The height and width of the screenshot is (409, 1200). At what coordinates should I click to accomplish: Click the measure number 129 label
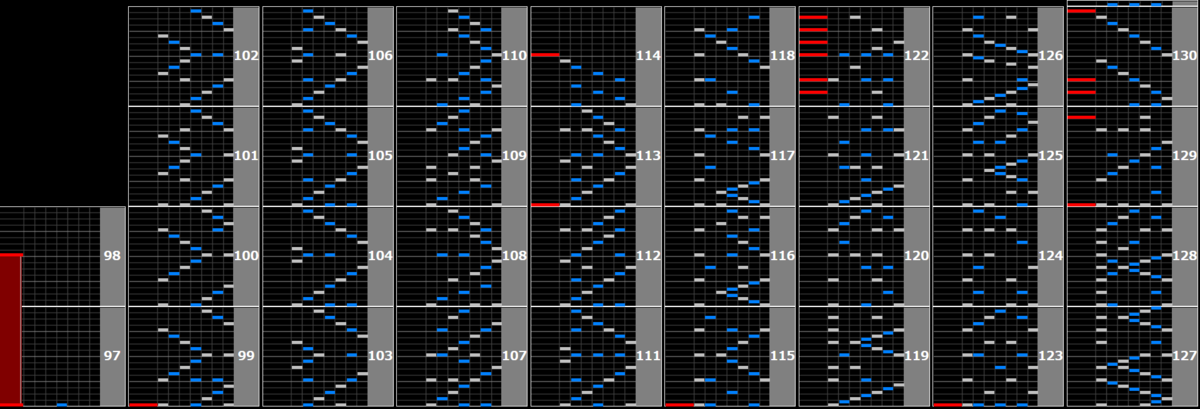tap(1184, 156)
